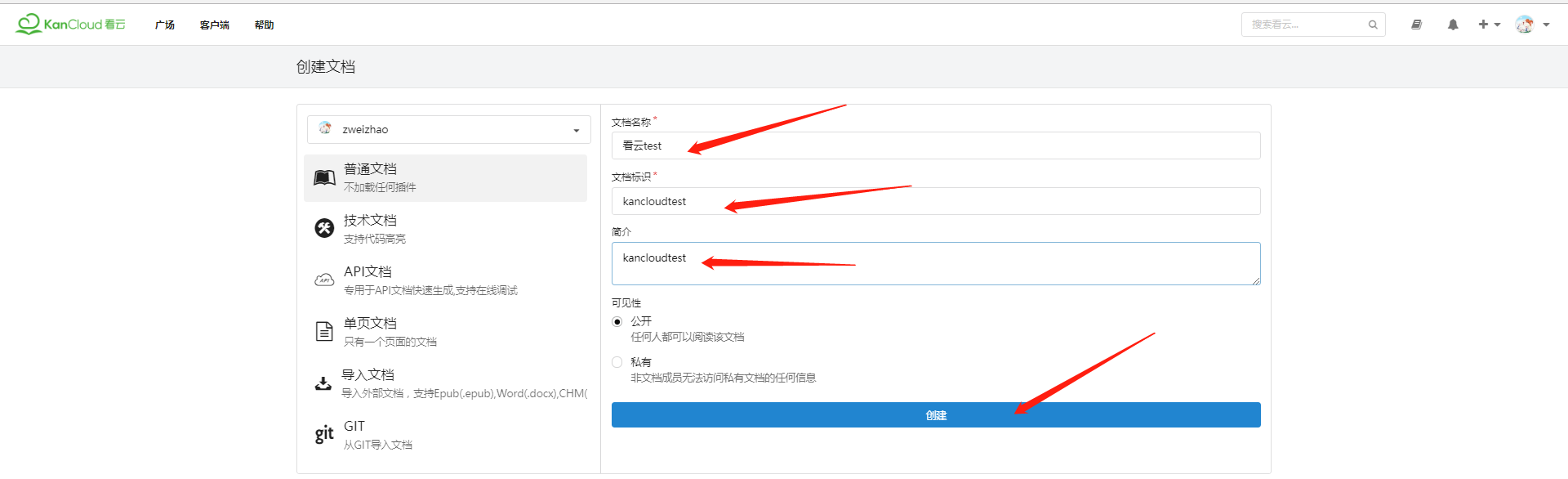Screen dimensions: 1568x479
Task: Click the git logo icon
Action: click(x=324, y=434)
